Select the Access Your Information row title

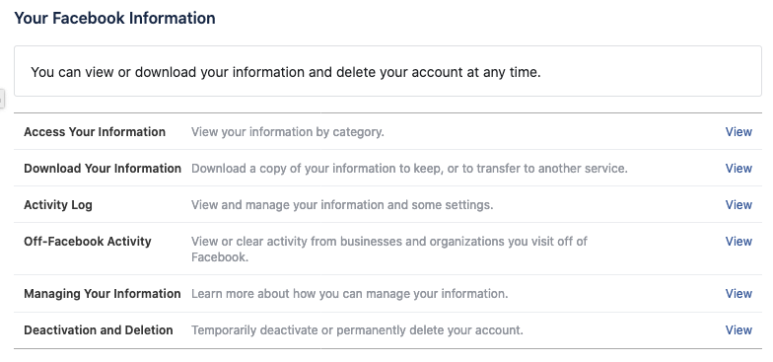[x=95, y=132]
